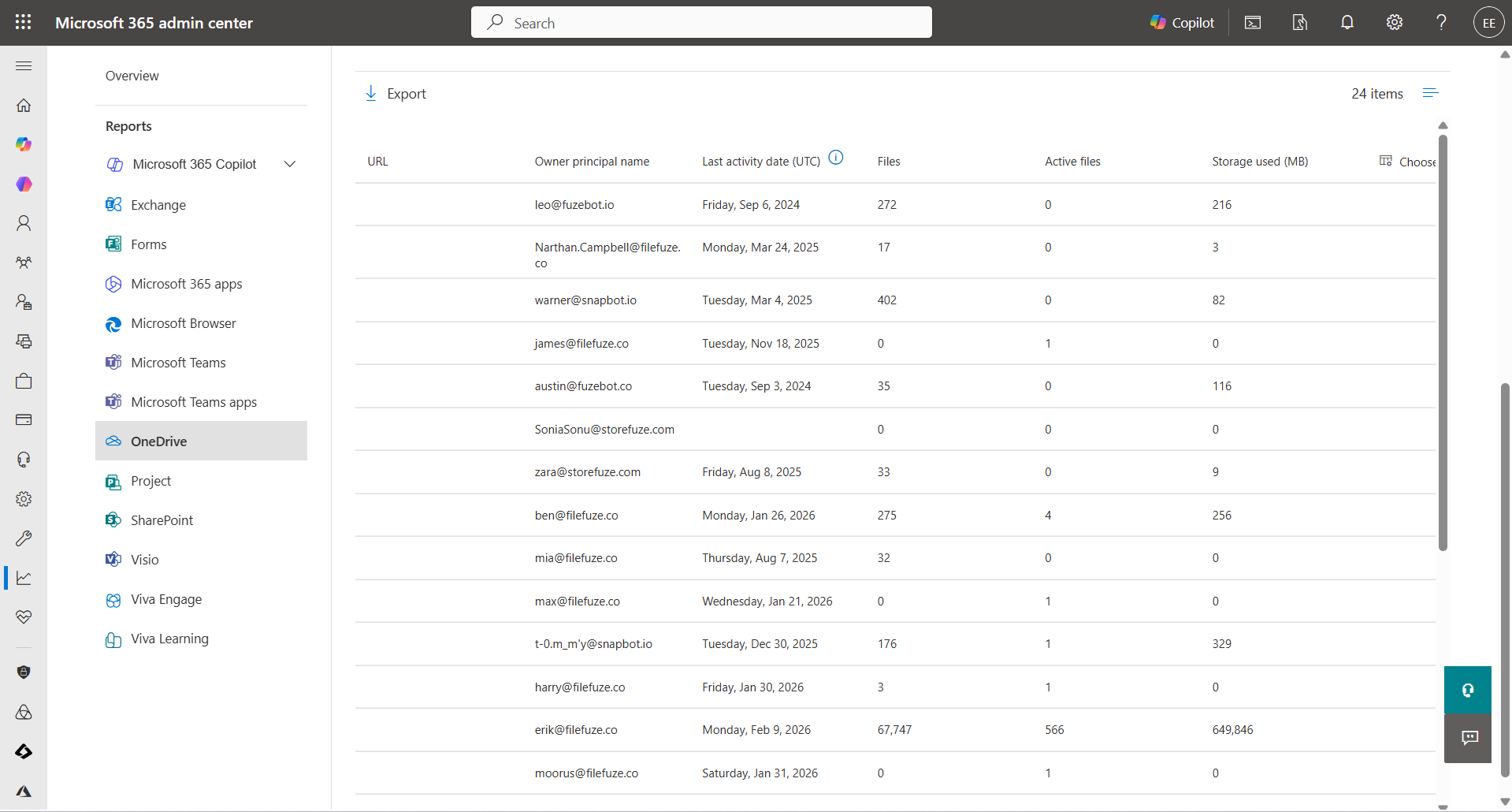The image size is (1512, 812).
Task: Switch to the SharePoint reports section
Action: click(x=162, y=520)
